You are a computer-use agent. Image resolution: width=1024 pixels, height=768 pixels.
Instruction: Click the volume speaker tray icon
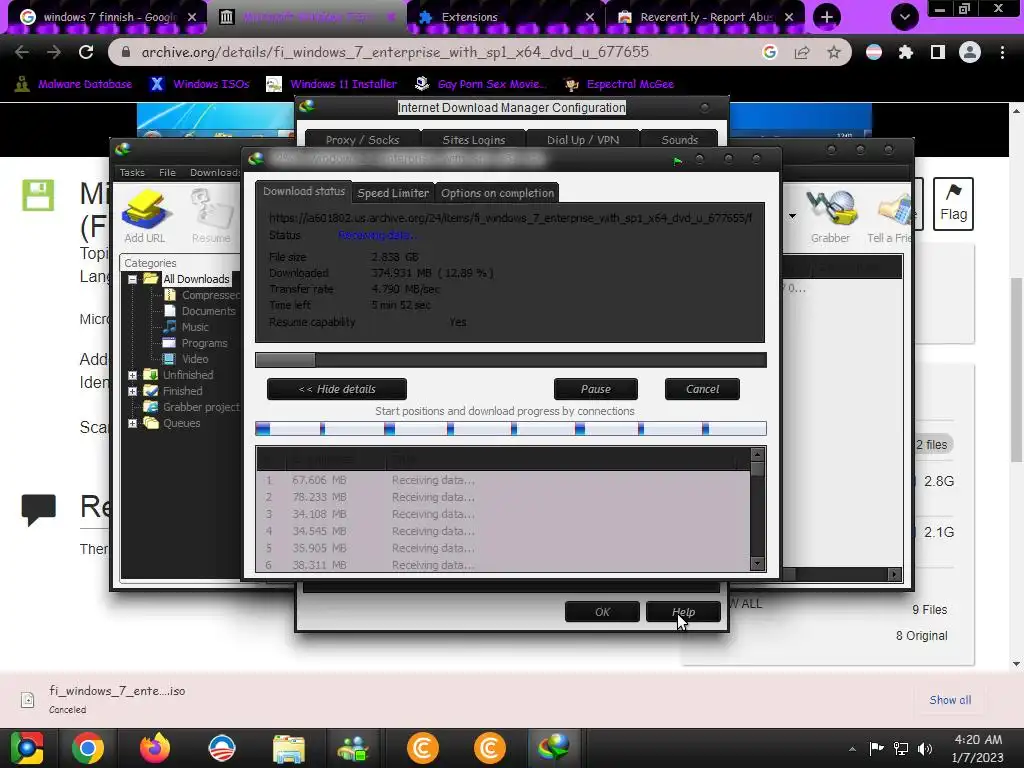point(924,748)
